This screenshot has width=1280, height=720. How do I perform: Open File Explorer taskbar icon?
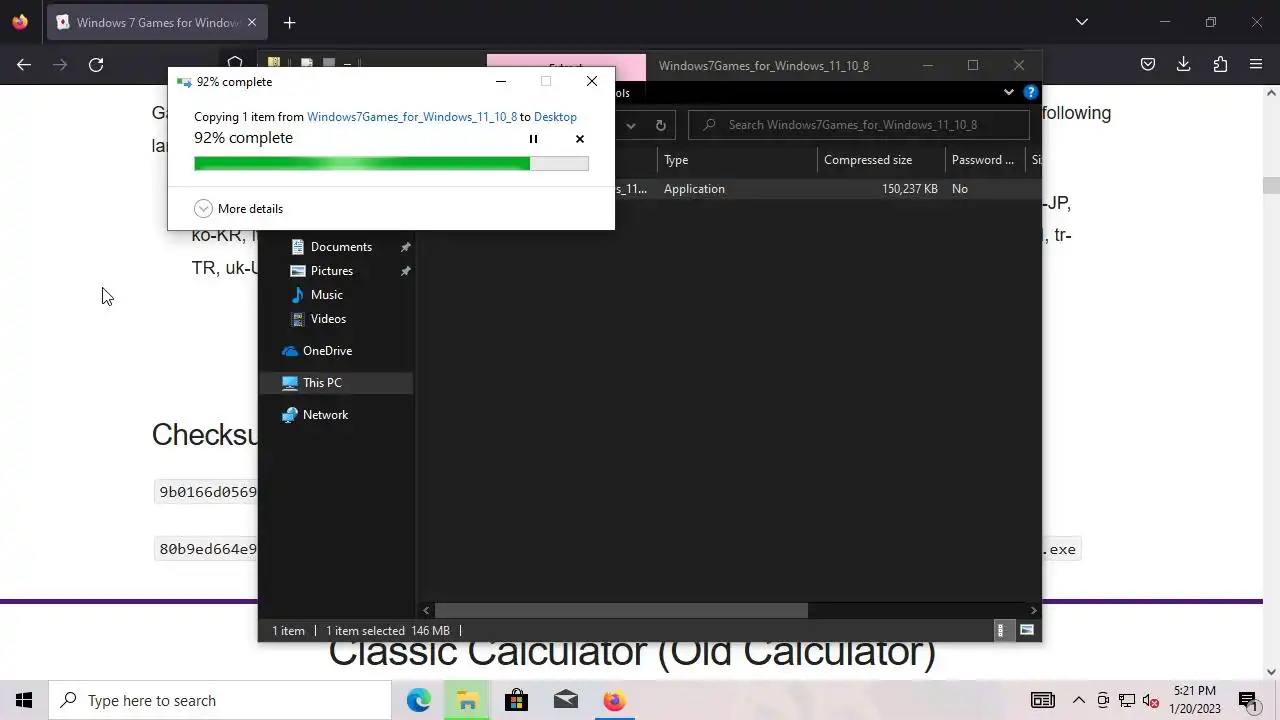467,700
